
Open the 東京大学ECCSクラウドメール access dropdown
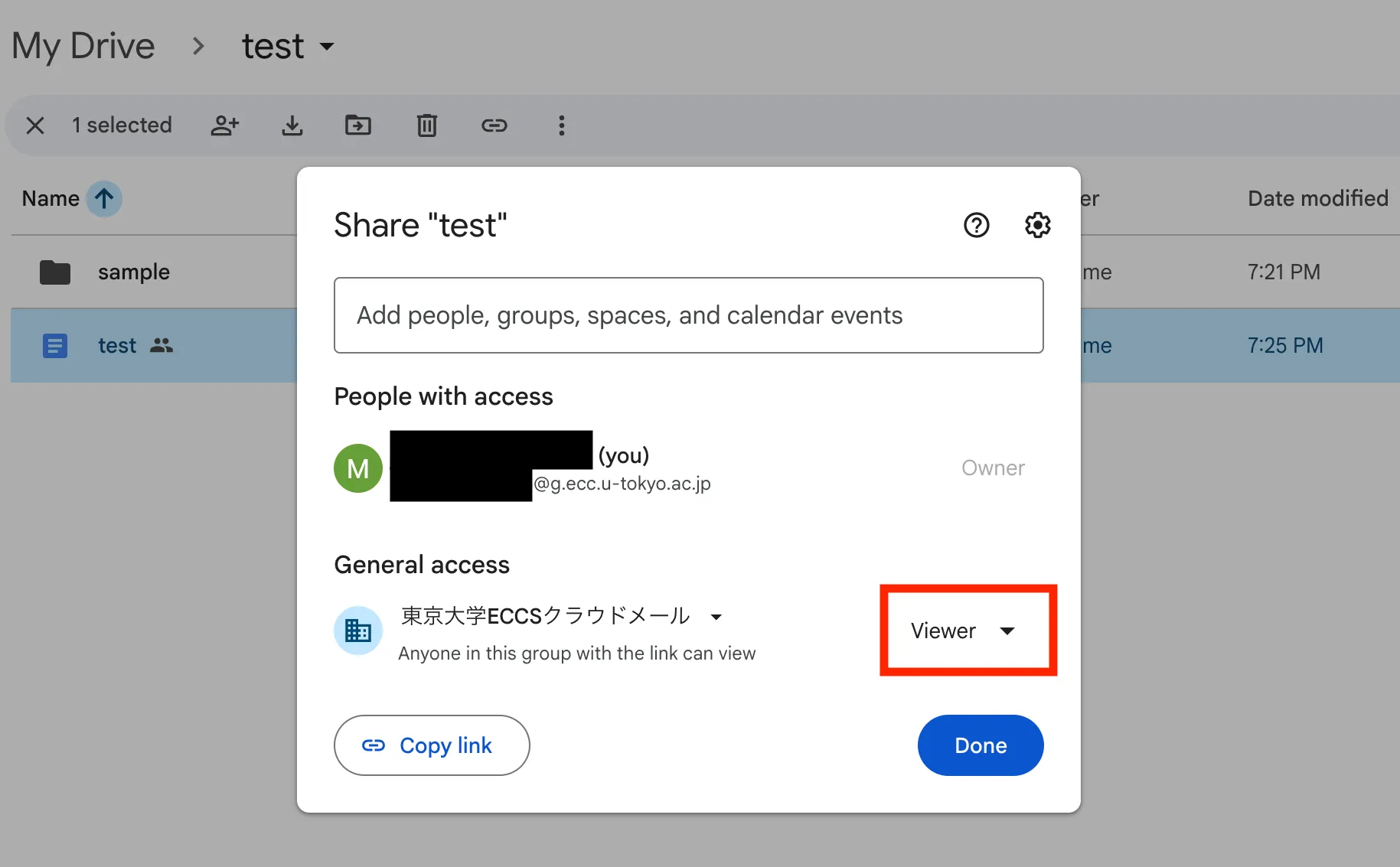point(563,616)
